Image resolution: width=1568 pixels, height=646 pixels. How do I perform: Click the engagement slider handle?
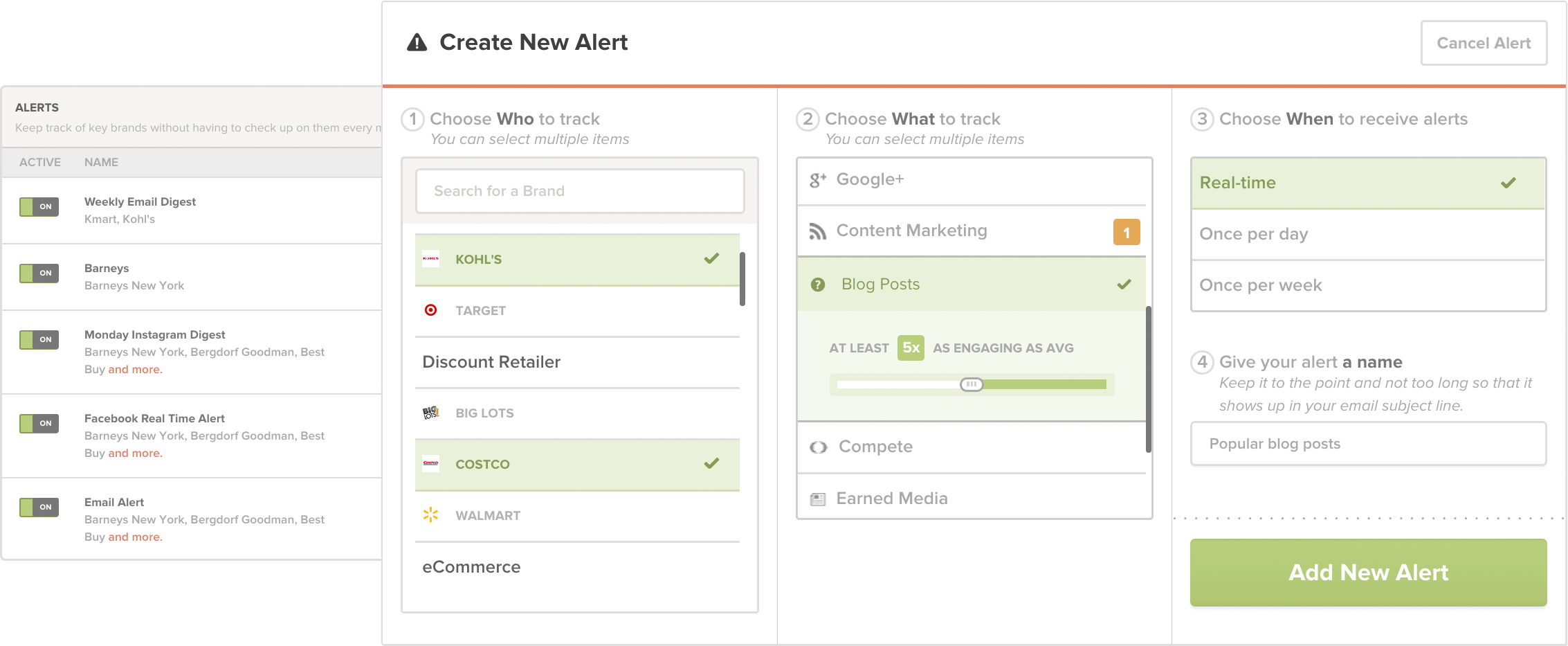pyautogui.click(x=972, y=384)
